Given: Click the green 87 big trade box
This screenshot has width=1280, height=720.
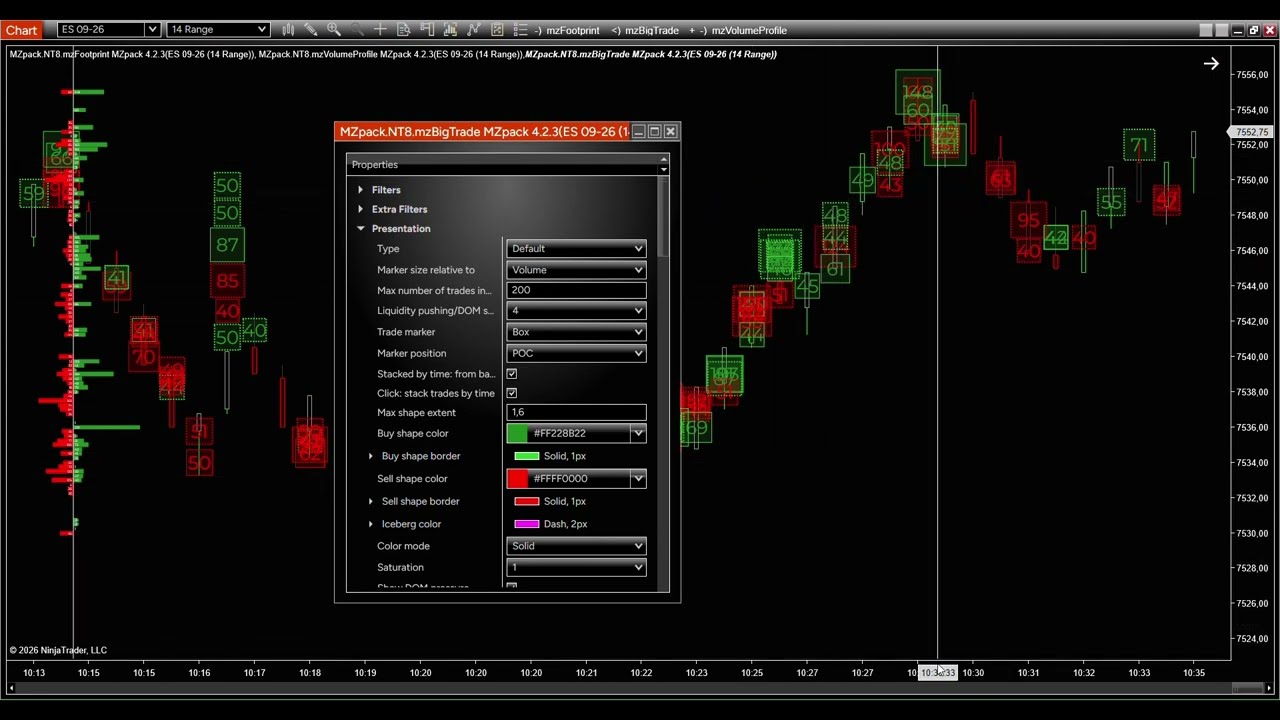Looking at the screenshot, I should point(227,245).
